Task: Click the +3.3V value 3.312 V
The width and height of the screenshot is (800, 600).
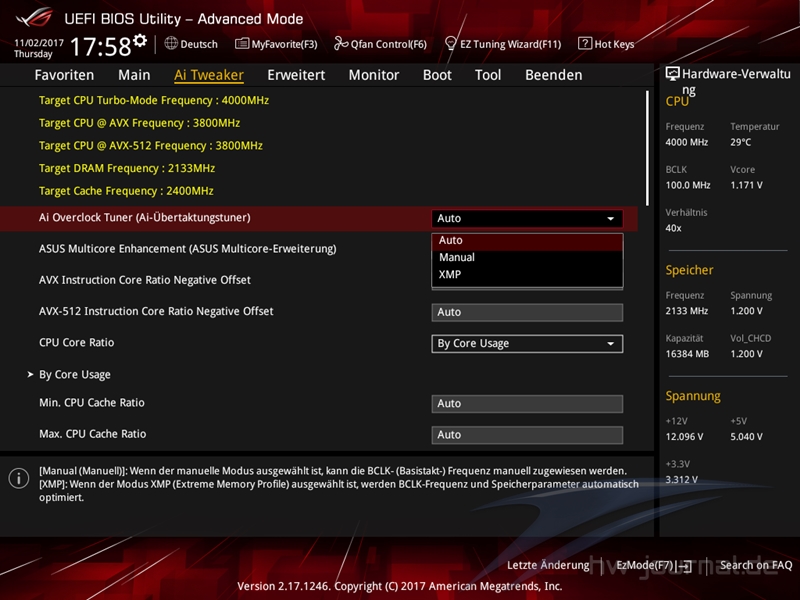Action: (x=682, y=480)
